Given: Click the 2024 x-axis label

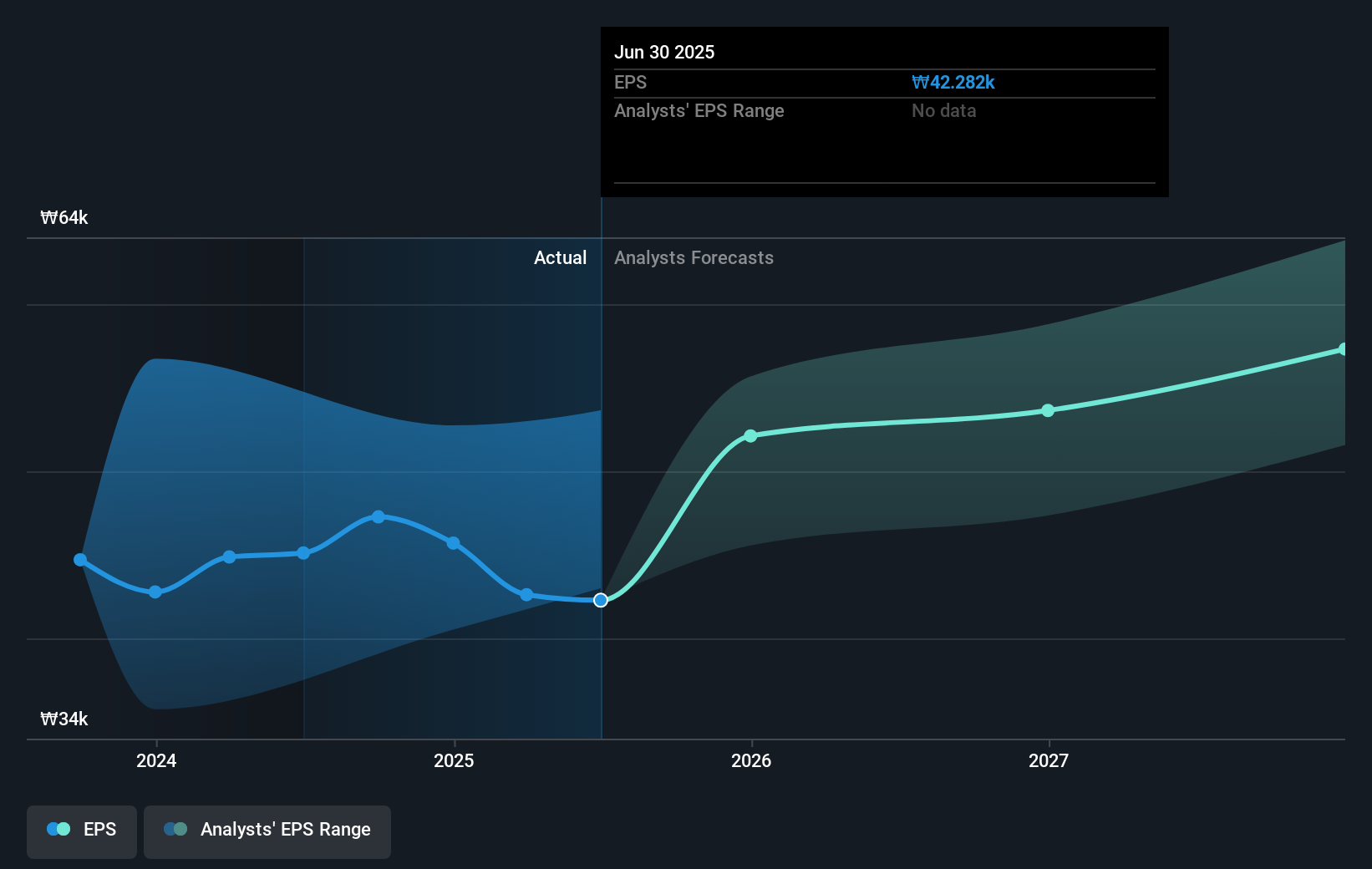Looking at the screenshot, I should click(x=156, y=760).
